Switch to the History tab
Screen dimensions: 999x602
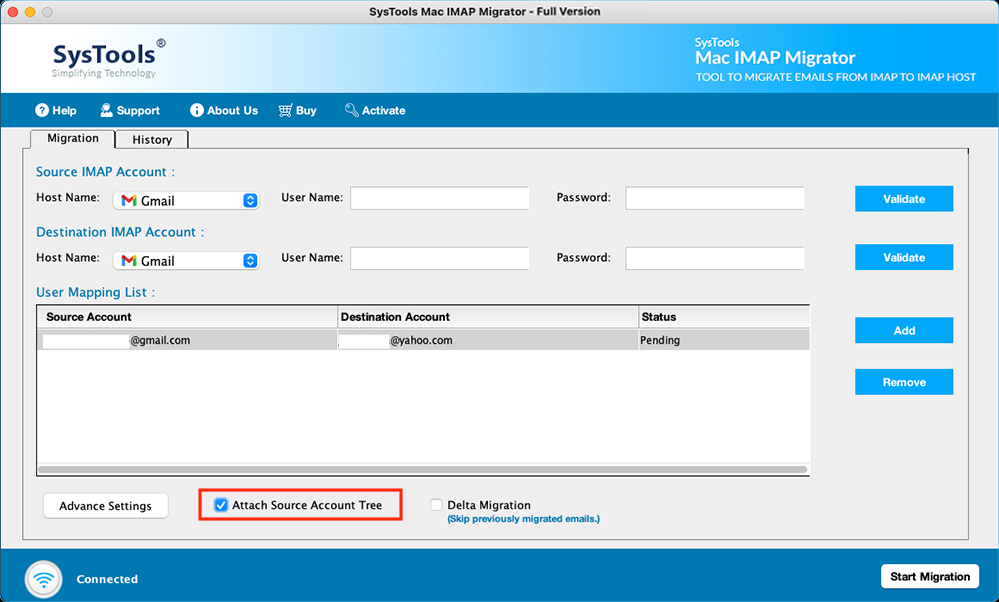pyautogui.click(x=152, y=140)
